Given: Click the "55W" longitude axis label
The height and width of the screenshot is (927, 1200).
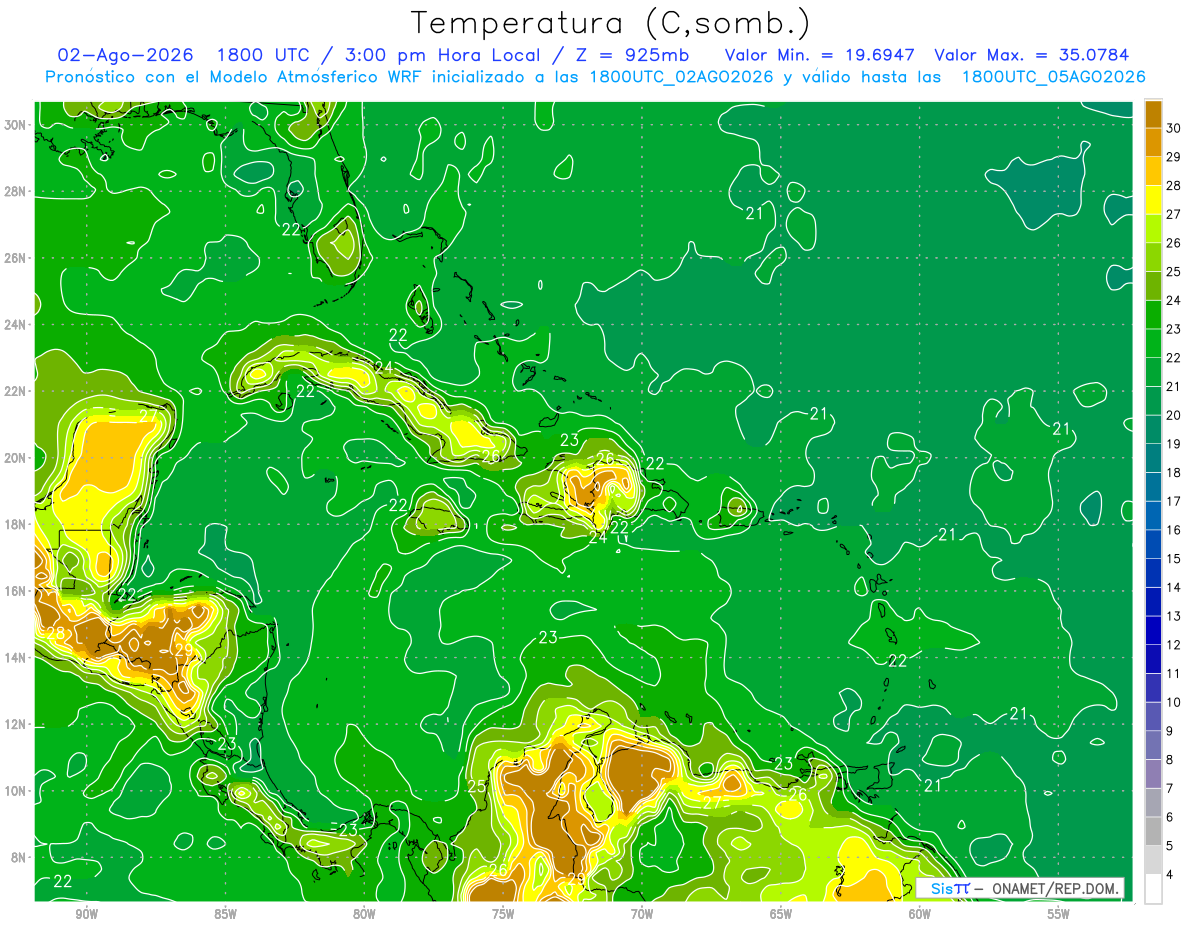Looking at the screenshot, I should coord(1059,914).
